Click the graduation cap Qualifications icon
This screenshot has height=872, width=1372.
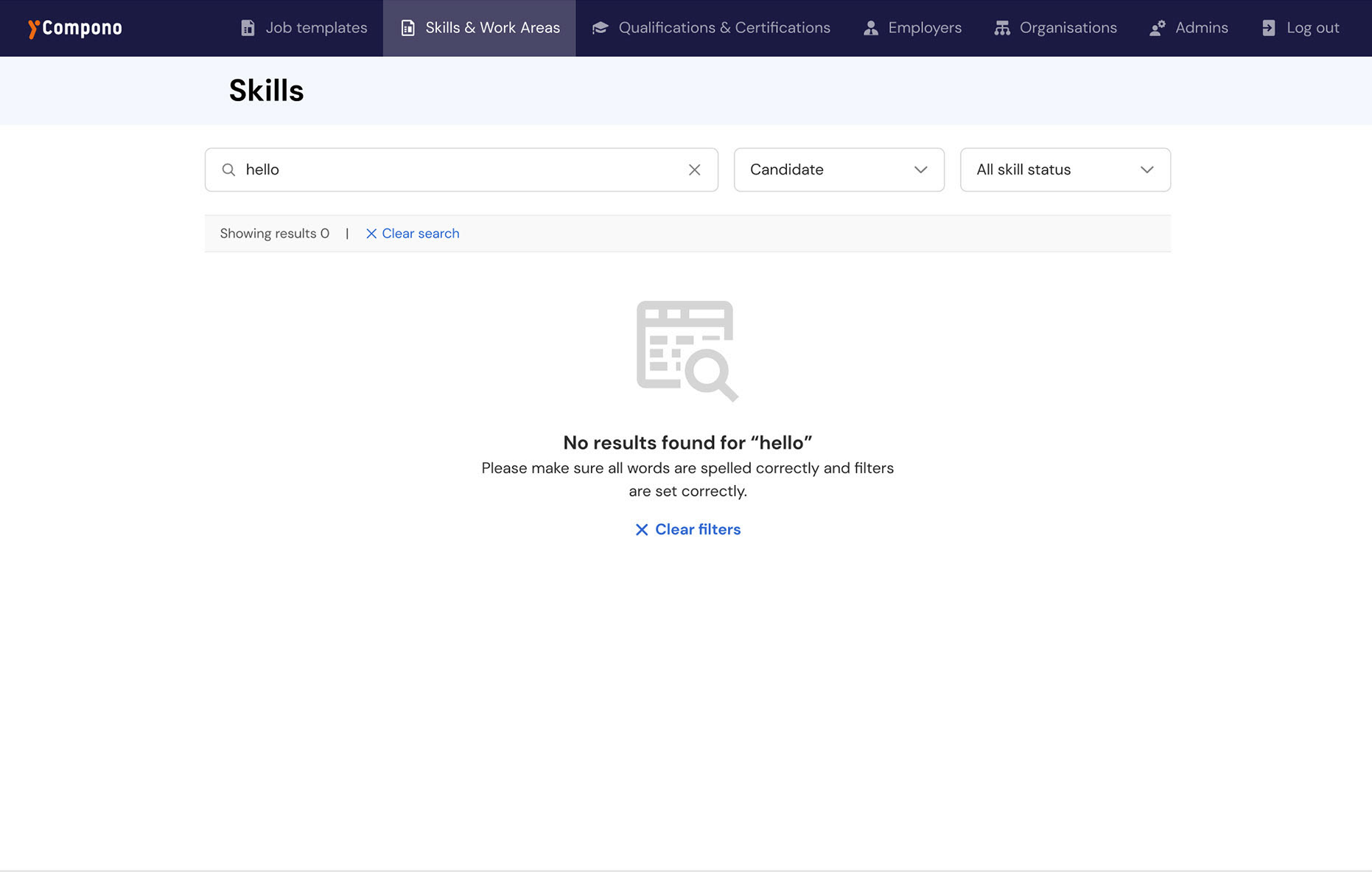coord(601,28)
